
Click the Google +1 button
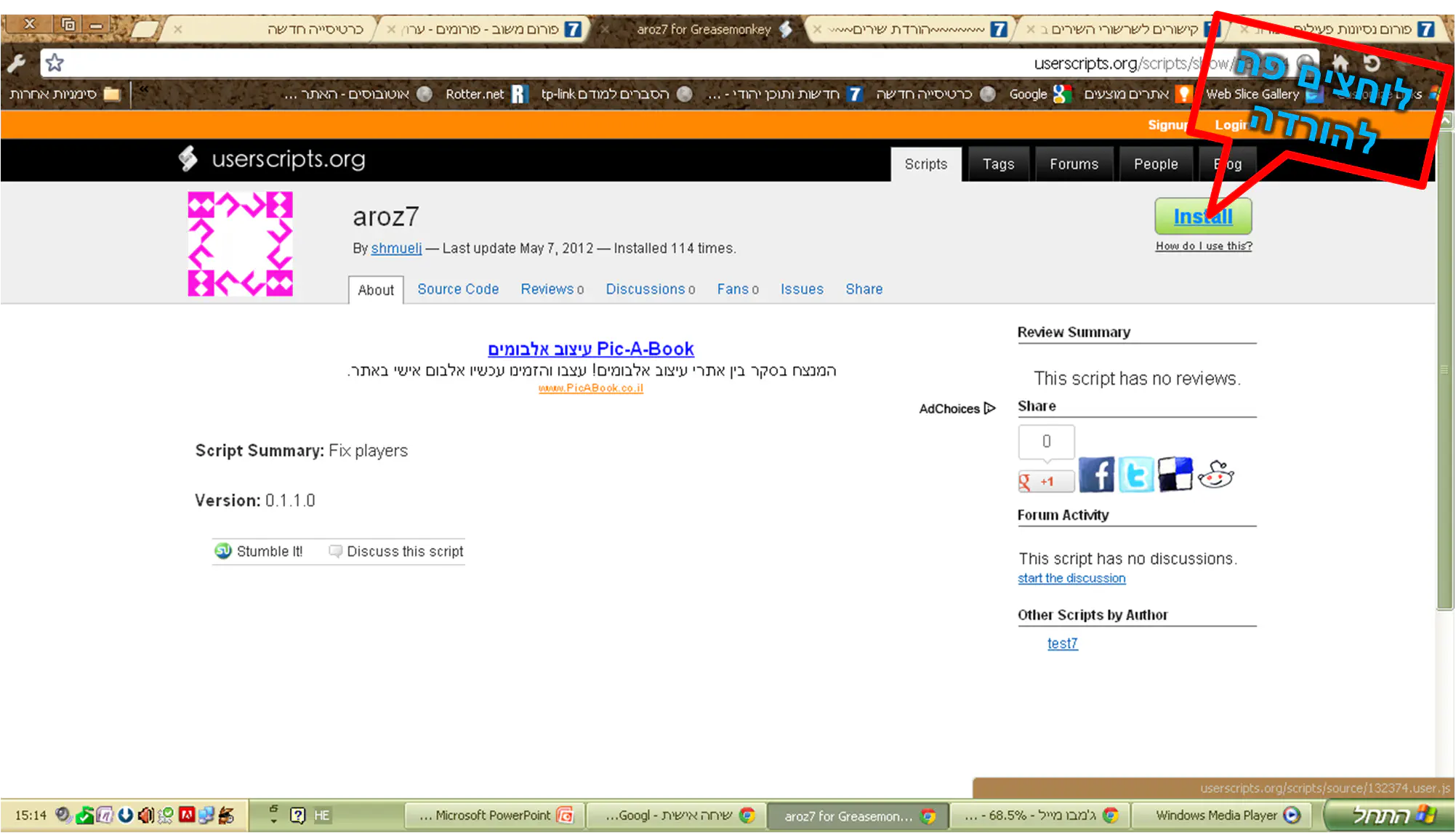coord(1046,481)
